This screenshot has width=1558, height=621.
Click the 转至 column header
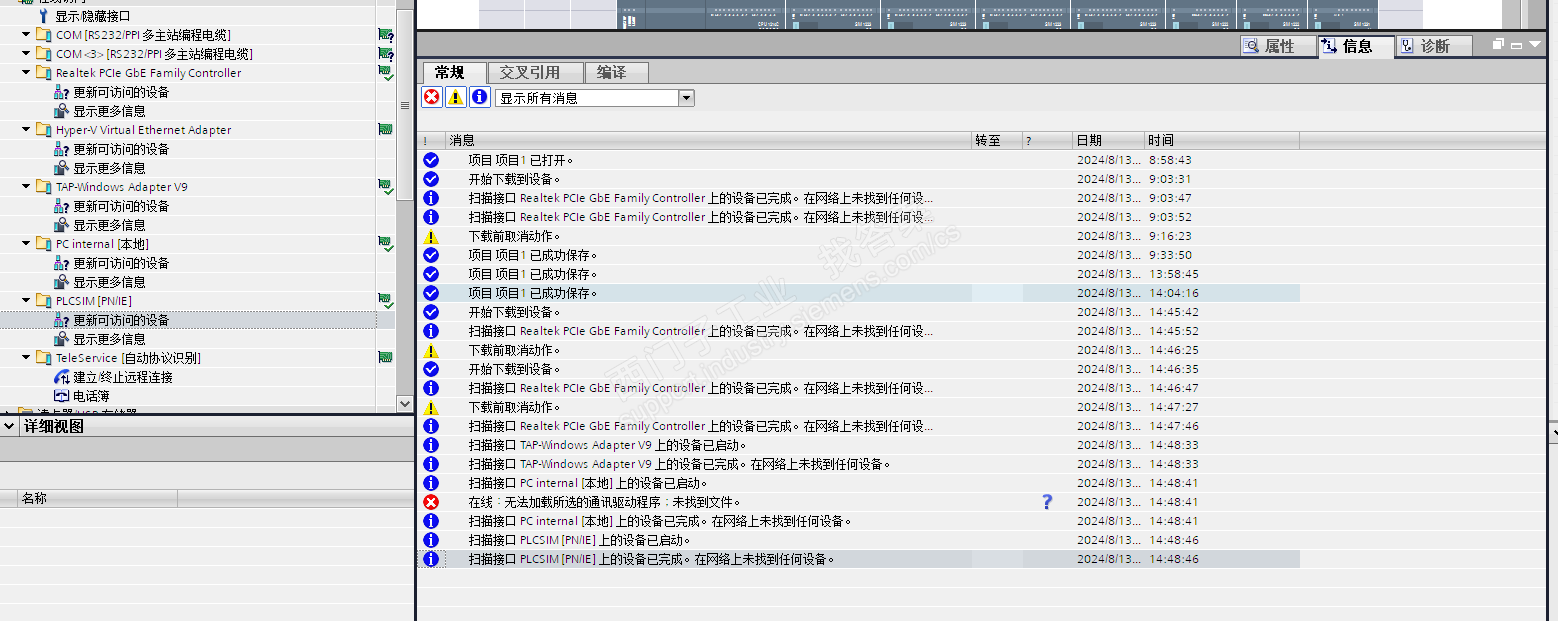tap(997, 141)
